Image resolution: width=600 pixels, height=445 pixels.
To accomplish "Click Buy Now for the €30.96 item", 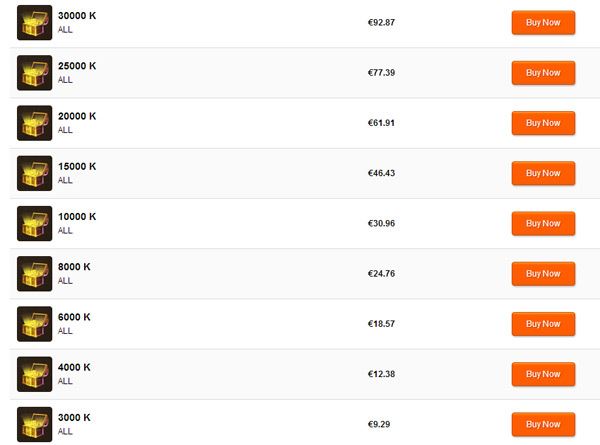I will (543, 223).
